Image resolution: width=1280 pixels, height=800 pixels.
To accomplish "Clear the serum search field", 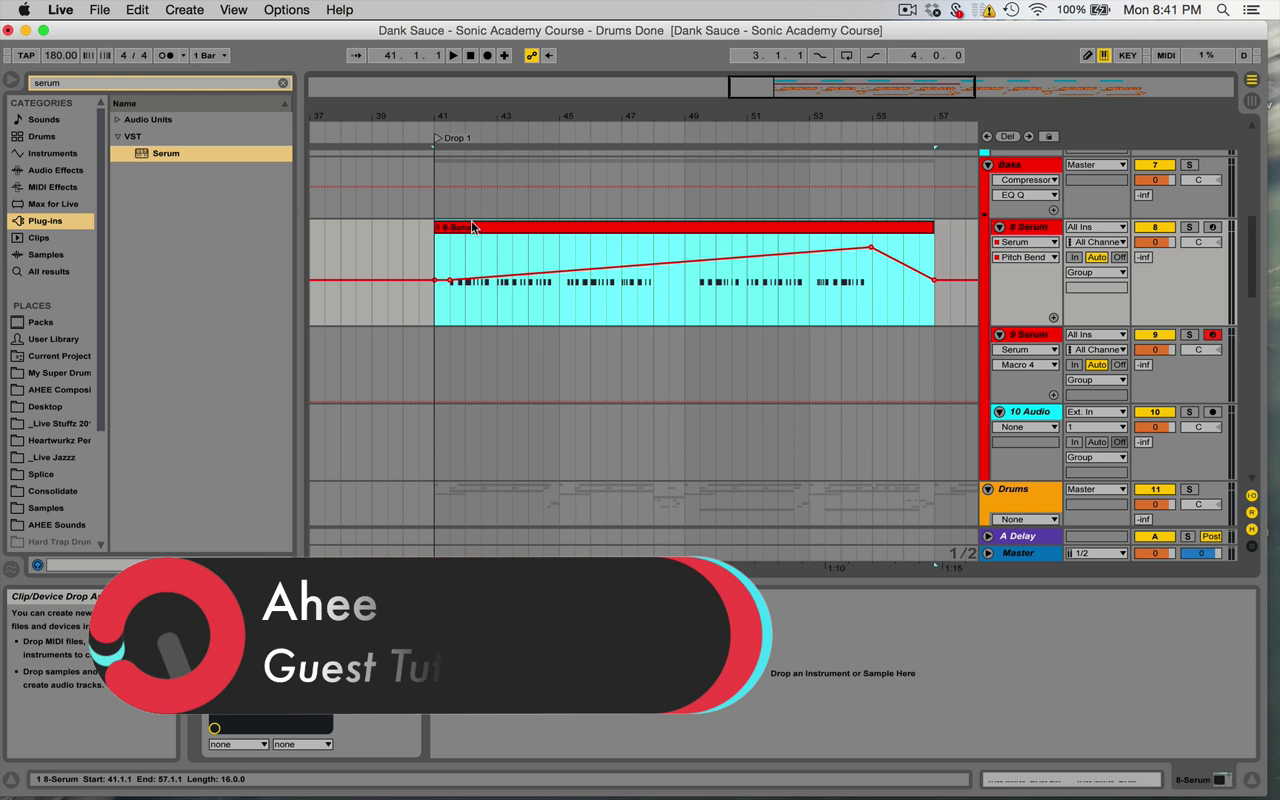I will coord(283,83).
